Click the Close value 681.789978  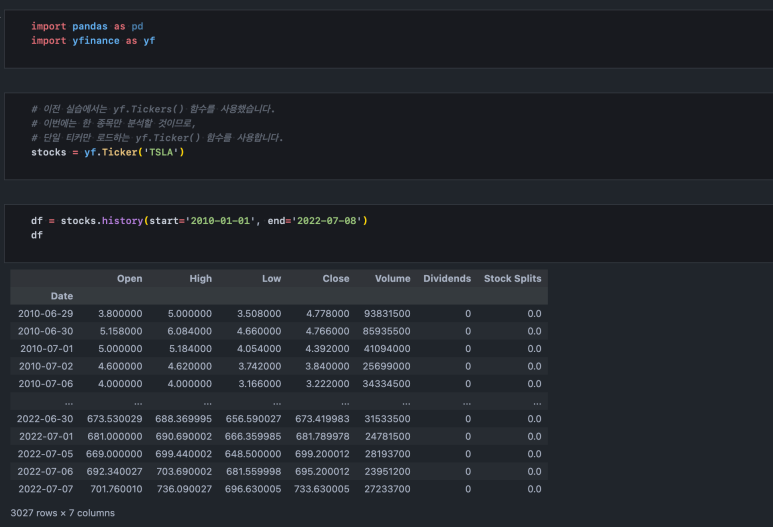click(322, 436)
